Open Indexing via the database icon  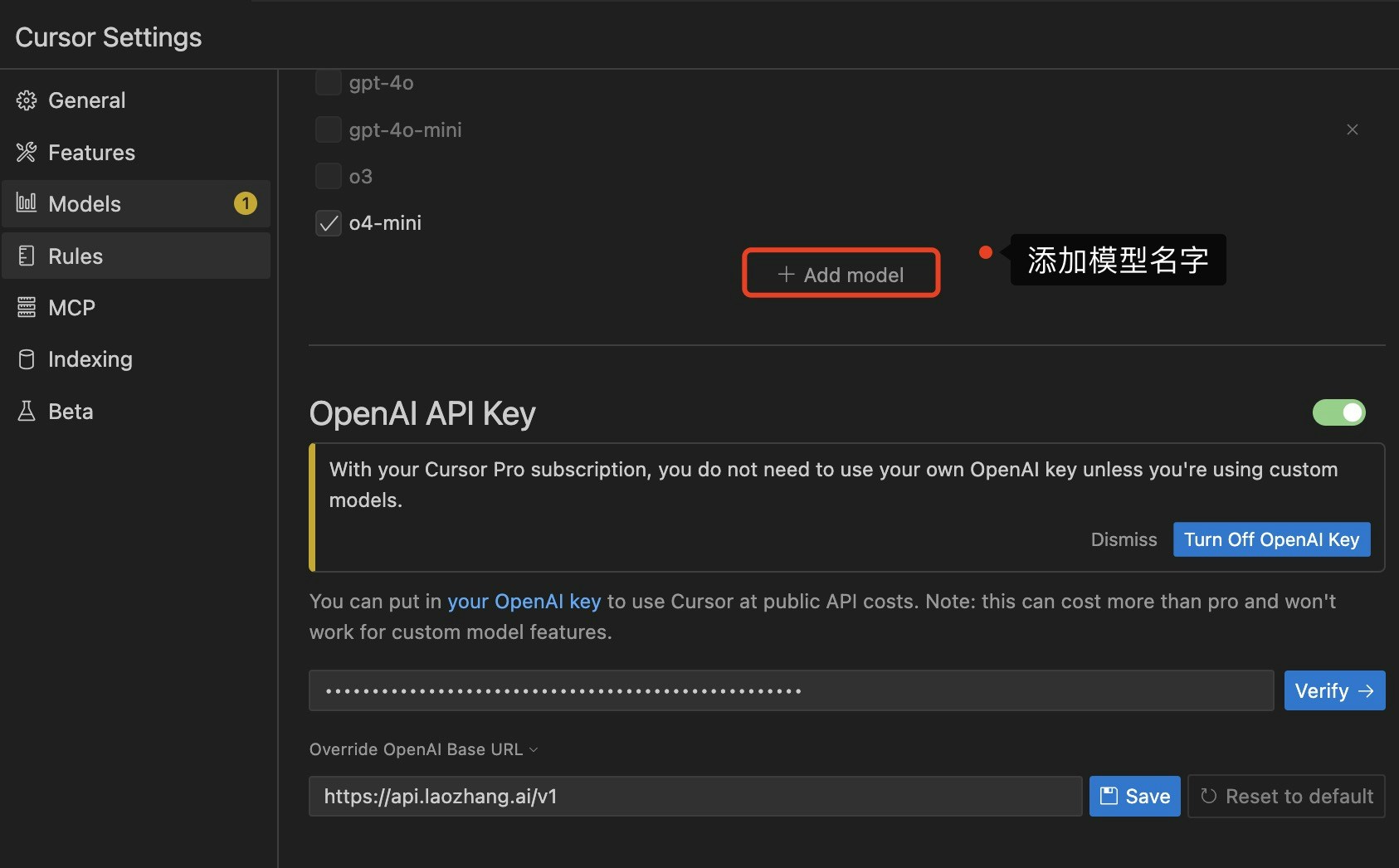[27, 358]
